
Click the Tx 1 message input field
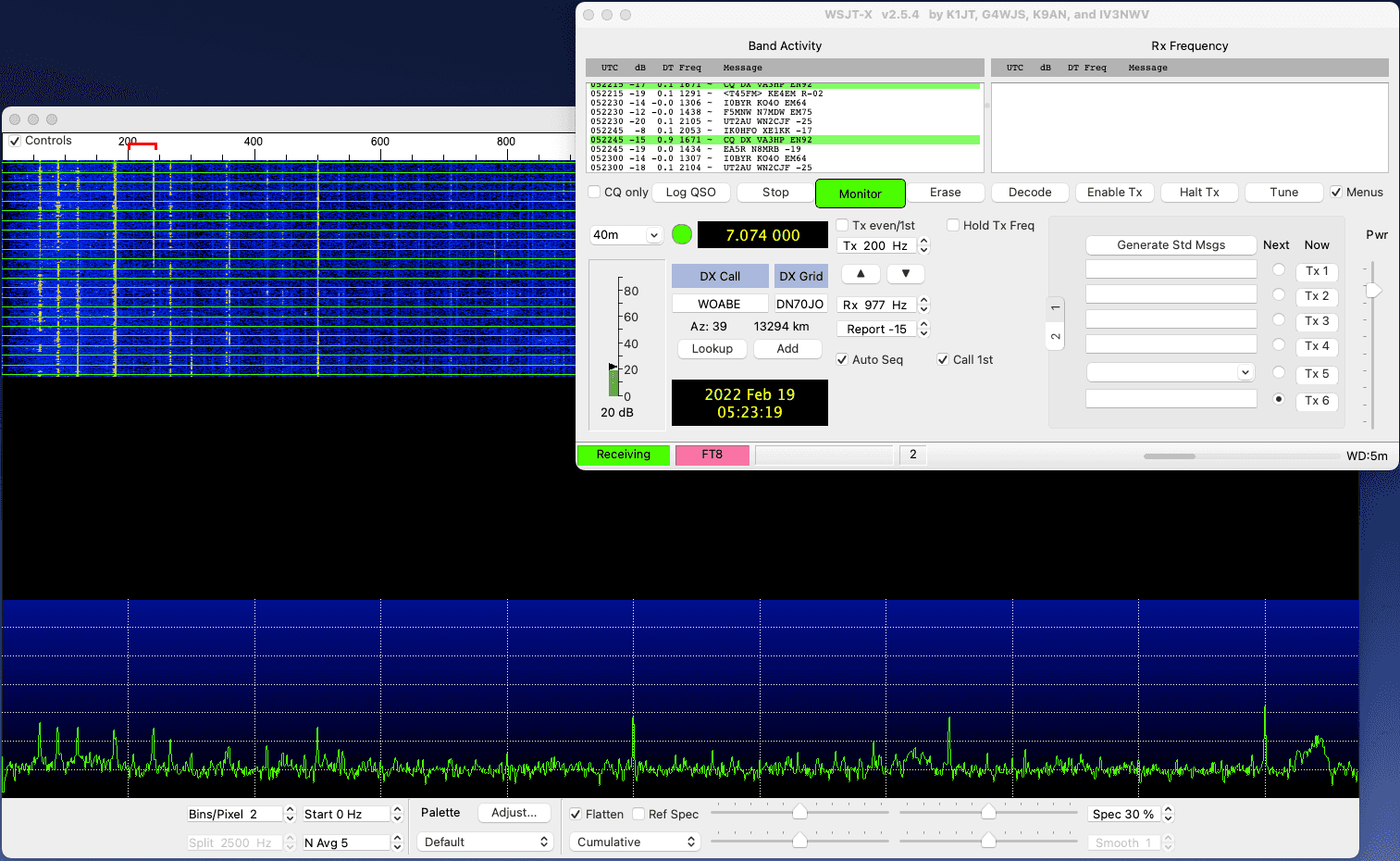click(1171, 269)
